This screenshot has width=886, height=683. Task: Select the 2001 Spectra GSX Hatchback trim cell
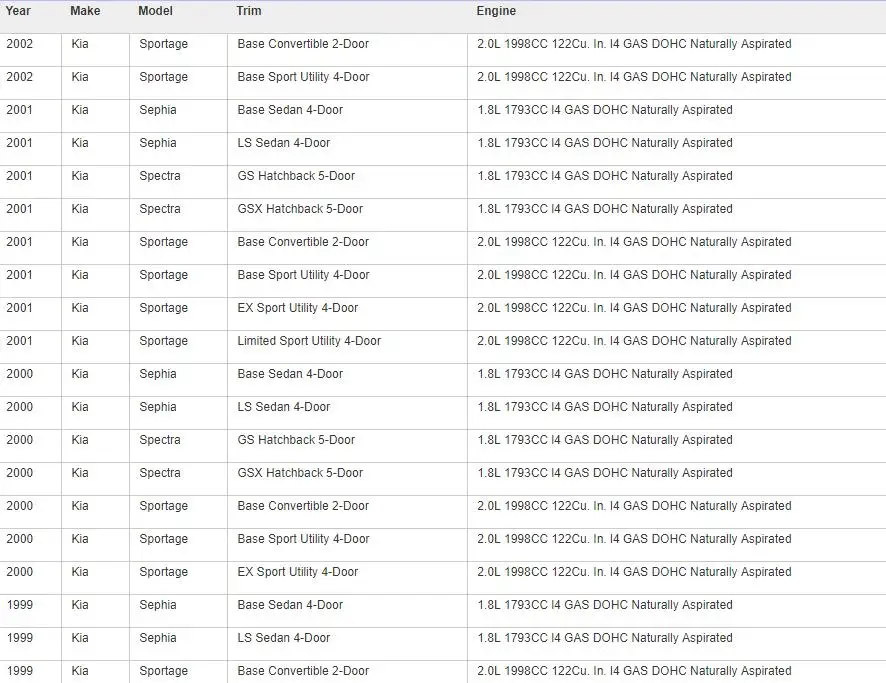click(348, 209)
